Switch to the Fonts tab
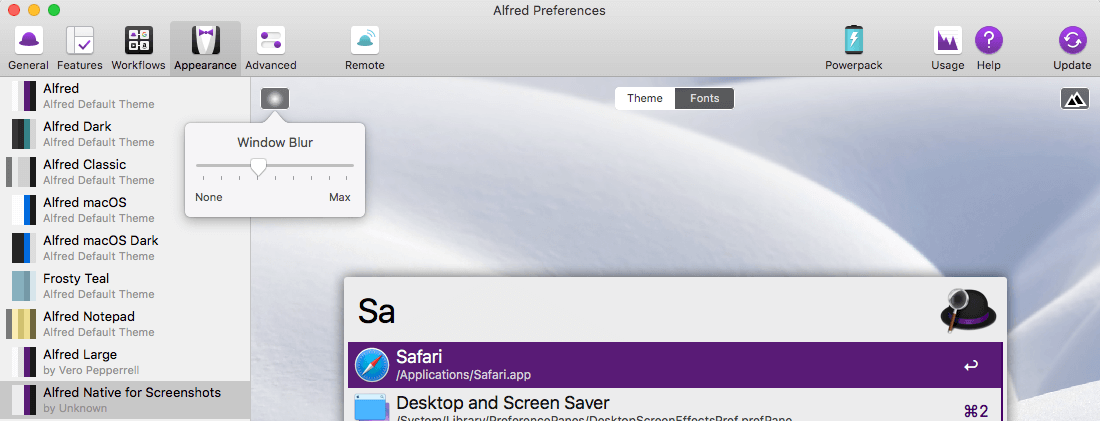Screen dimensions: 1100x421 (x=704, y=98)
